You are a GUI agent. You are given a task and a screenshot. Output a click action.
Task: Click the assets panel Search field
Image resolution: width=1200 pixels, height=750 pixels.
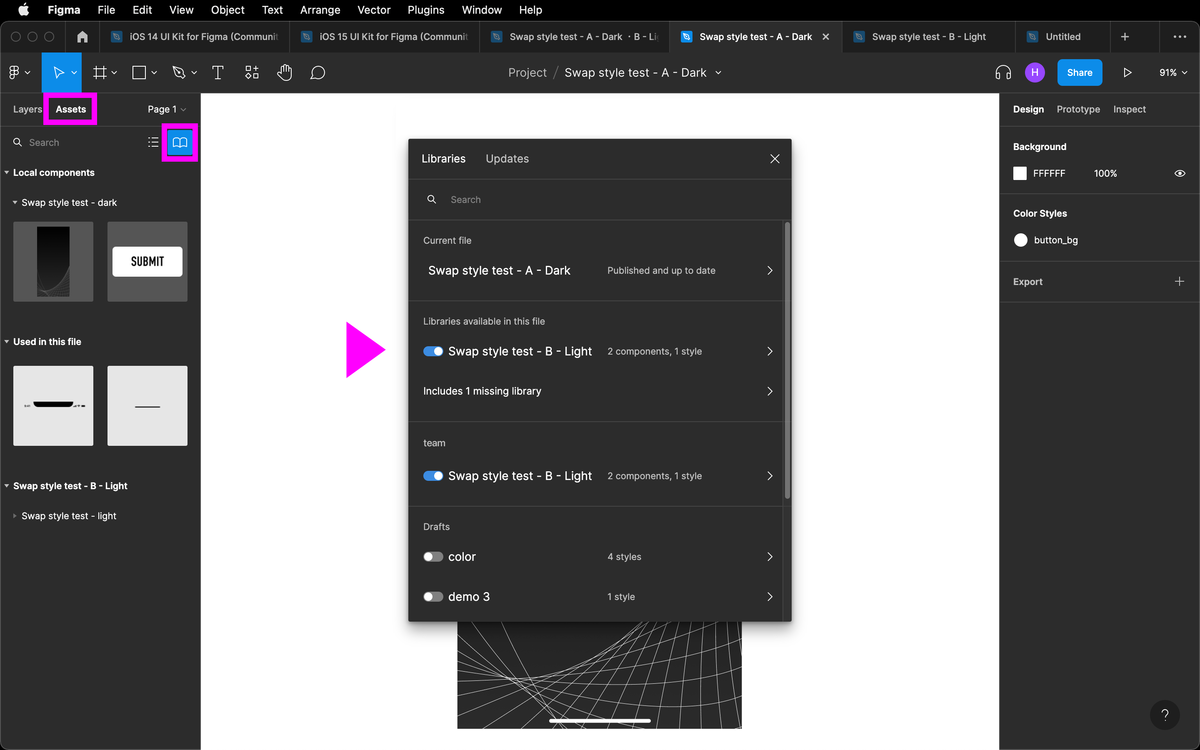[73, 143]
